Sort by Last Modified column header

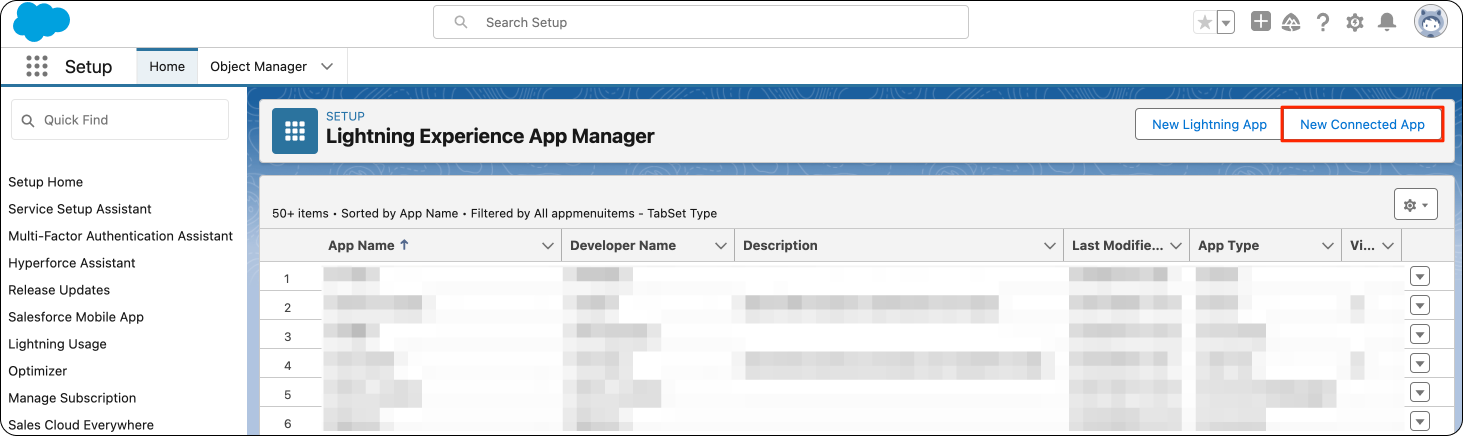coord(1118,245)
